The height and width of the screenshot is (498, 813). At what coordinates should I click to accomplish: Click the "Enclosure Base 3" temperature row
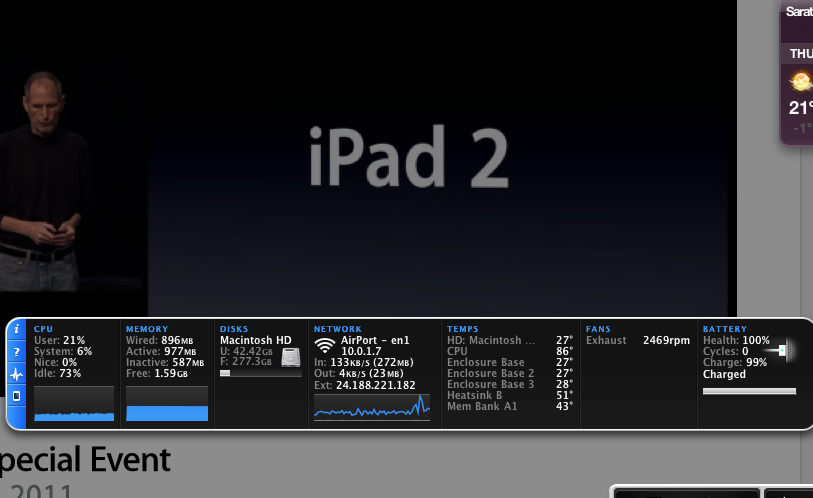tap(510, 384)
